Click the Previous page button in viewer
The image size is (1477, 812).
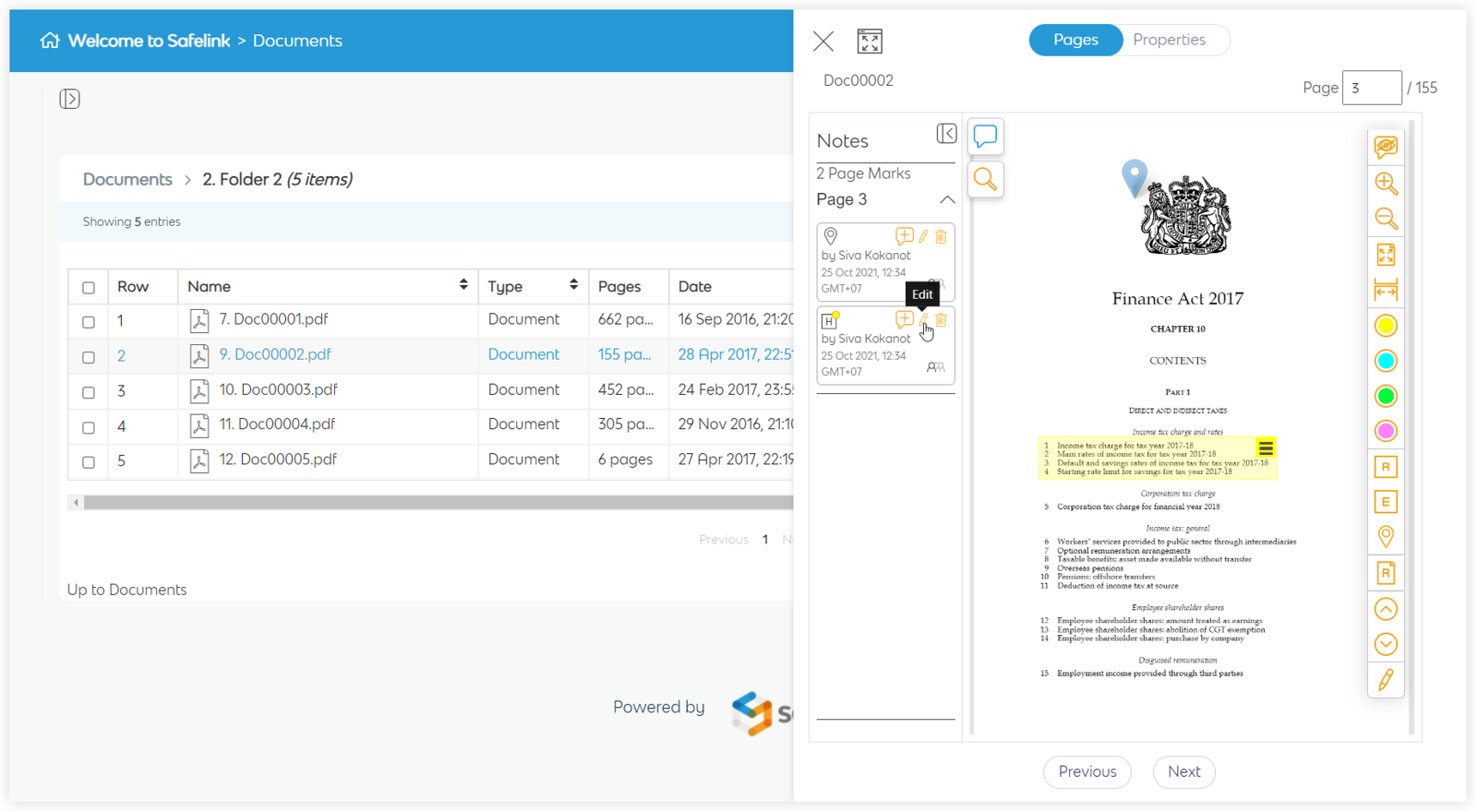pyautogui.click(x=1087, y=771)
